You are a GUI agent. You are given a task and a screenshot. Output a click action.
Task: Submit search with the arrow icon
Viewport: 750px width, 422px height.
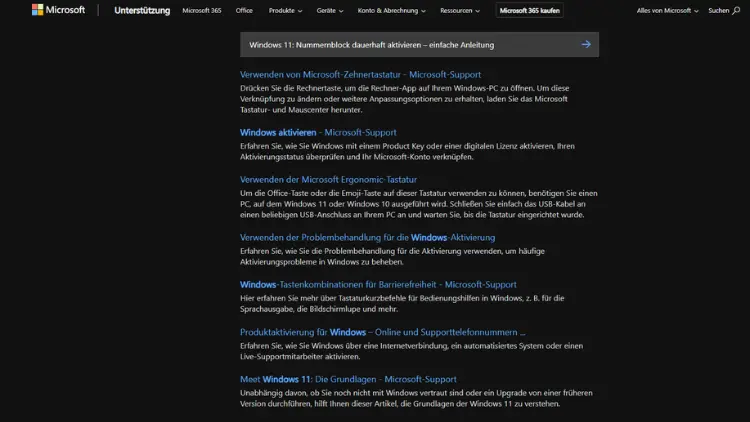pyautogui.click(x=586, y=44)
